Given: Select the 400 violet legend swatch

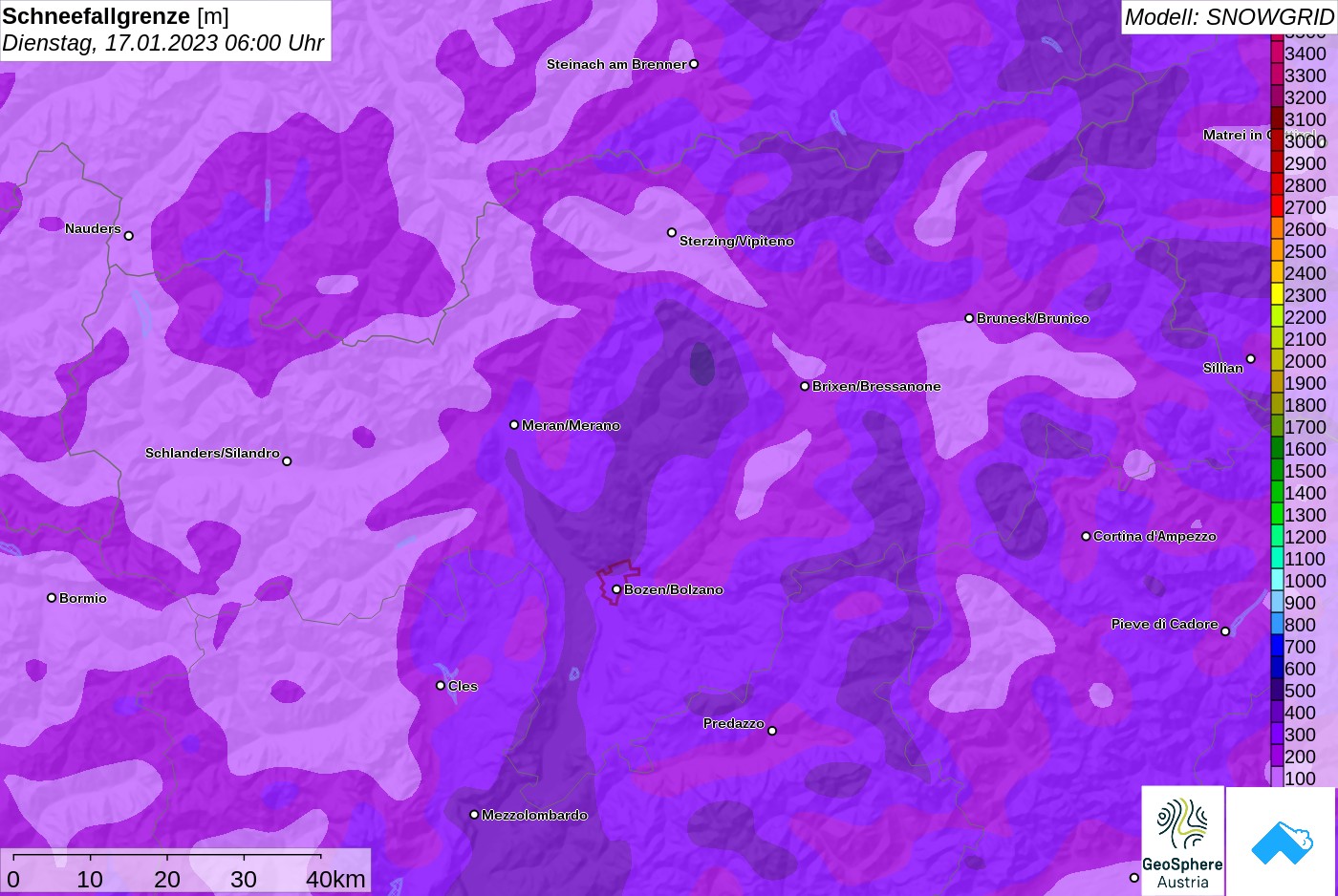Looking at the screenshot, I should pyautogui.click(x=1277, y=713).
